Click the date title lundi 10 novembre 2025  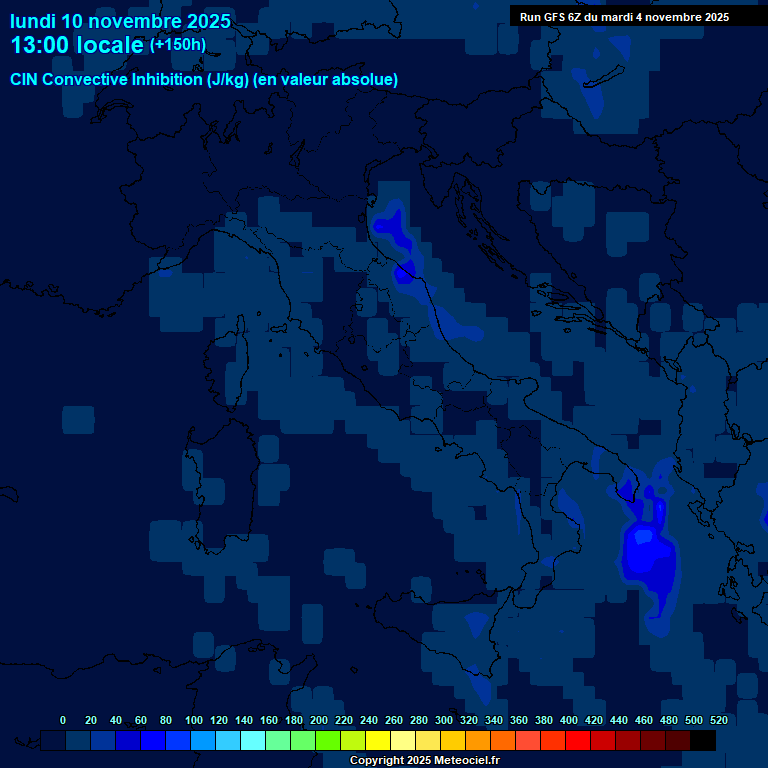tap(120, 21)
